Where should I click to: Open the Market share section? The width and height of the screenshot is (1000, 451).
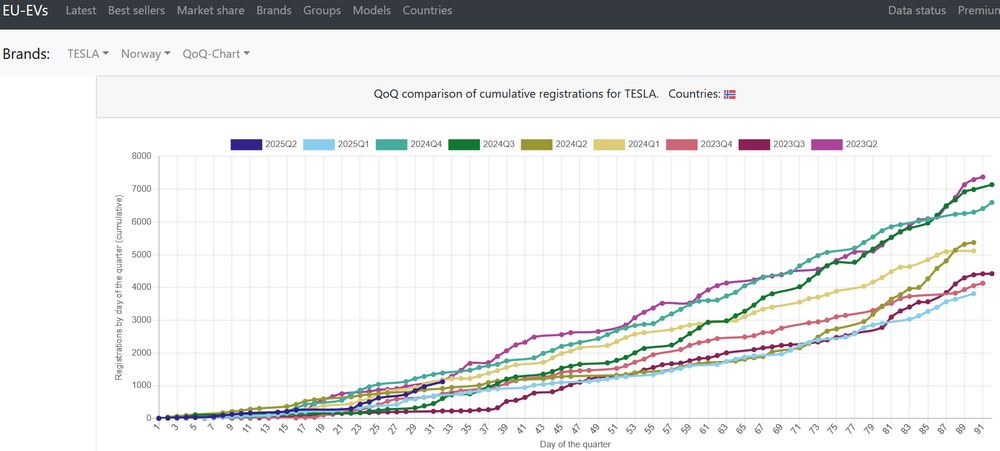[210, 11]
